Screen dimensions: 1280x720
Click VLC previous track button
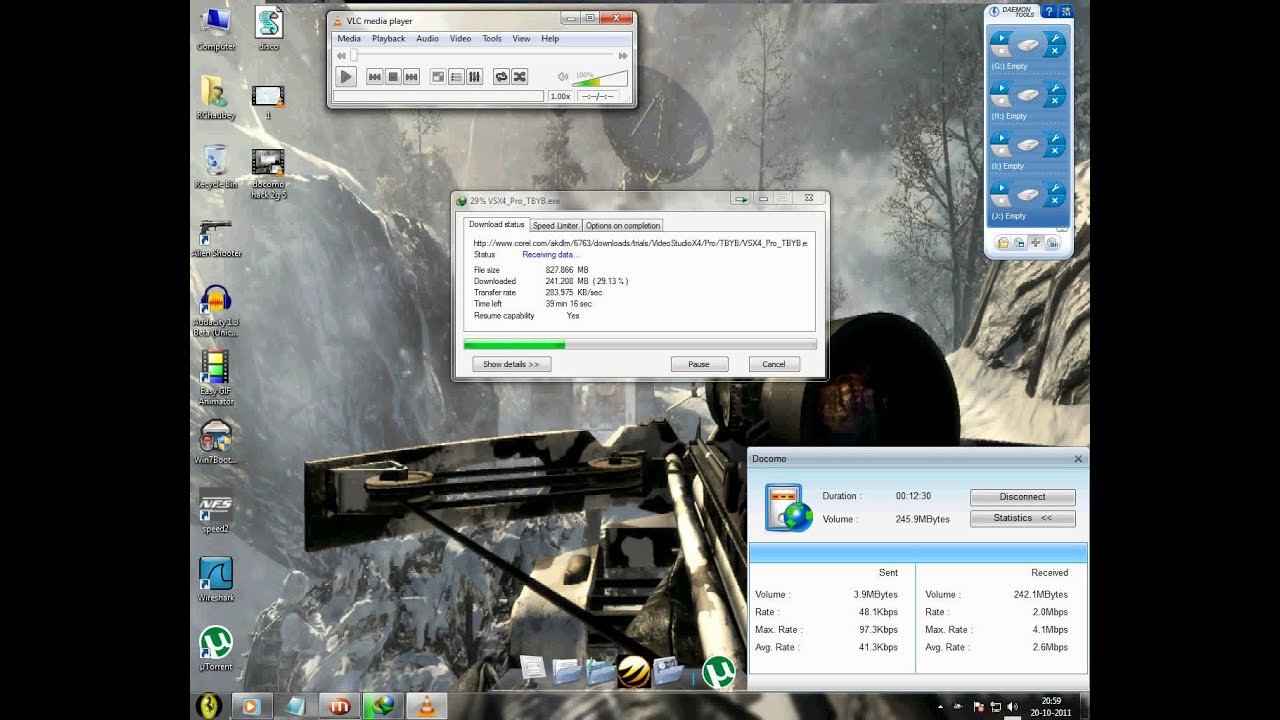[x=375, y=77]
